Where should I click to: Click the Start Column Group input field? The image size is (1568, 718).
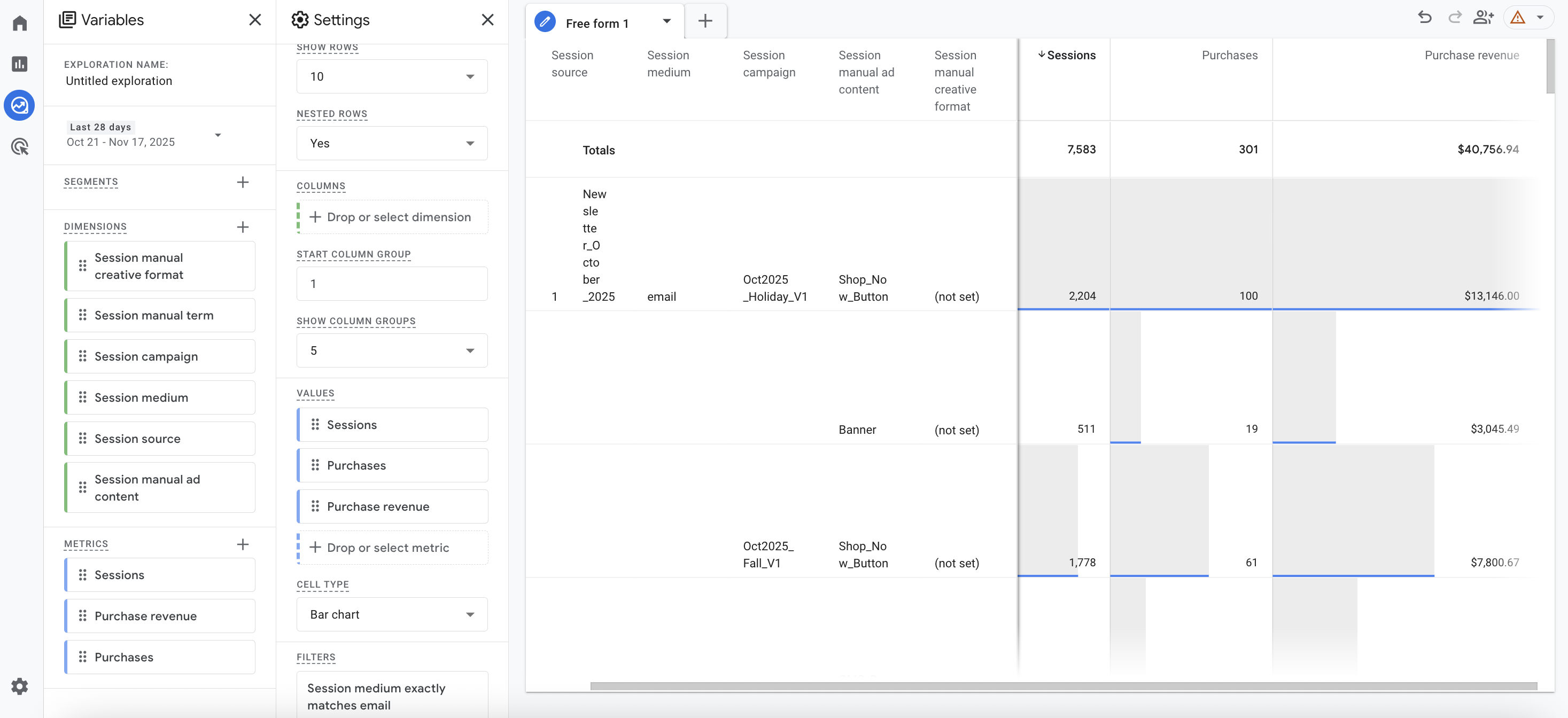tap(391, 284)
